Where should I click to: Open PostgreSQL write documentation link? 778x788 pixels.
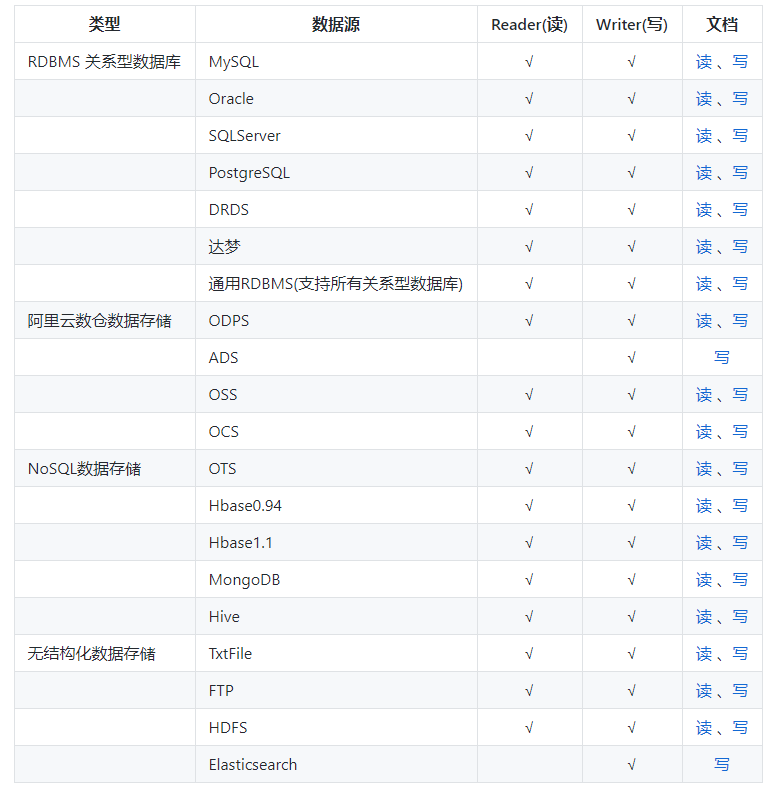740,173
